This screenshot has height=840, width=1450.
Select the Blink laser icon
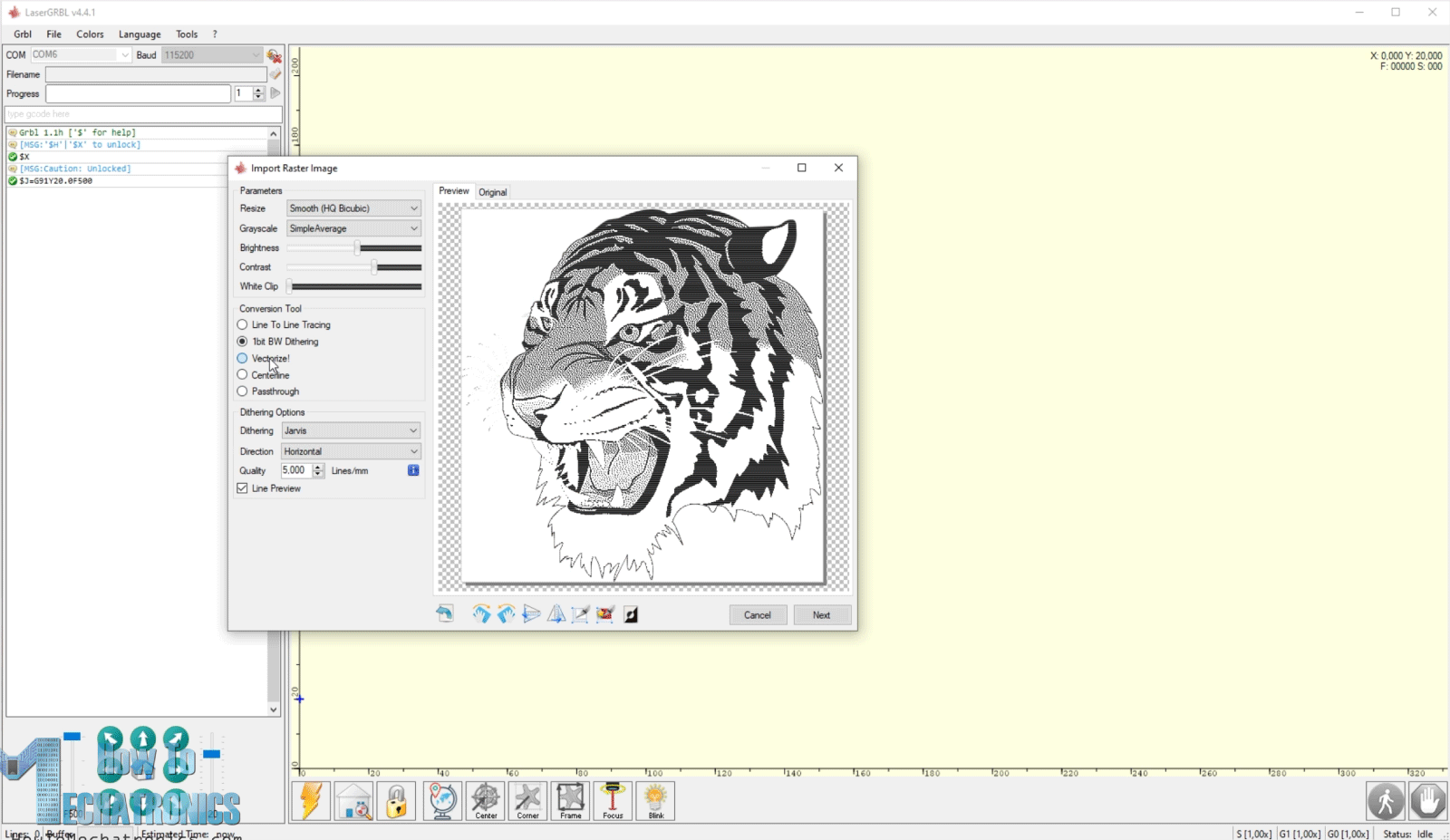coord(655,800)
